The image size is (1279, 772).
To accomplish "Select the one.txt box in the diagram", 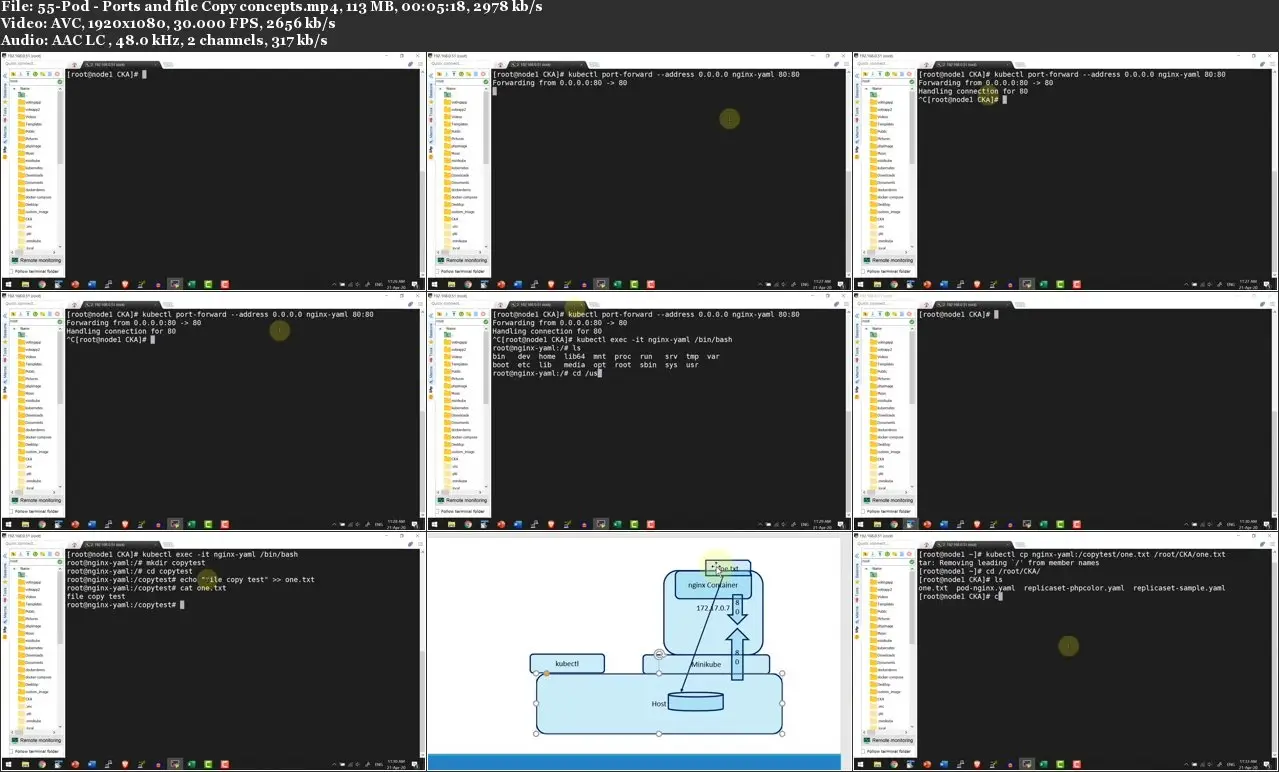I will (x=728, y=568).
